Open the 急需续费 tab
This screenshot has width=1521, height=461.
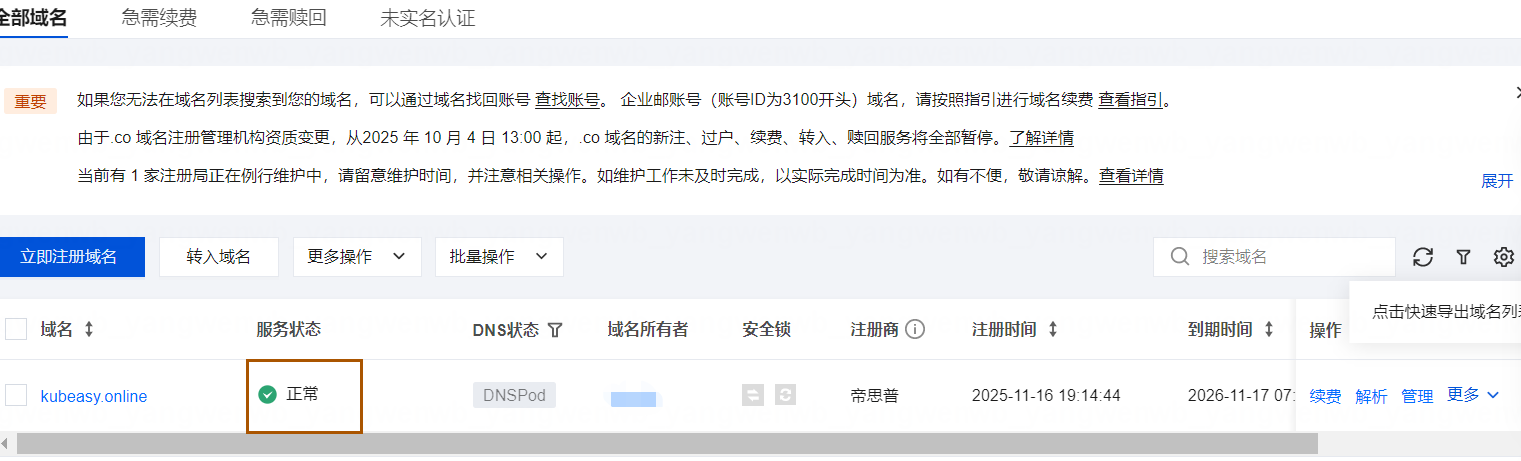(159, 18)
